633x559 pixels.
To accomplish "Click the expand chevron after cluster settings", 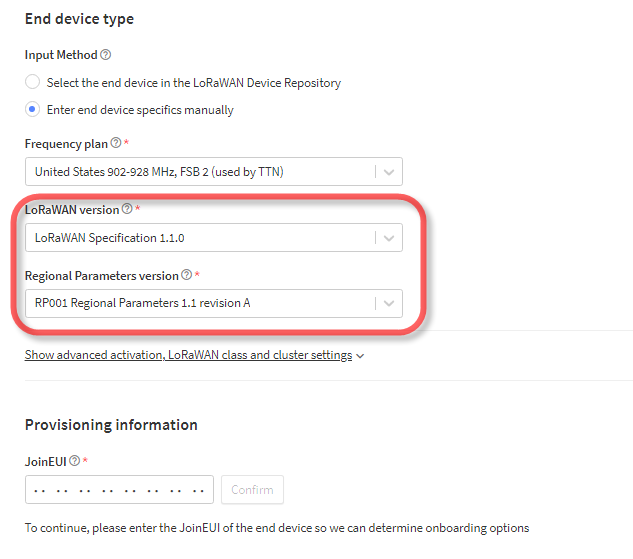I will tap(360, 356).
